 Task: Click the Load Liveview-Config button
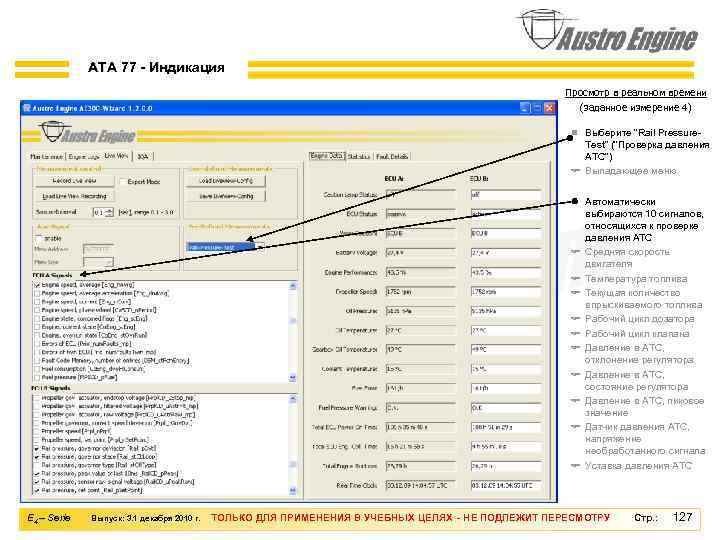coord(225,181)
